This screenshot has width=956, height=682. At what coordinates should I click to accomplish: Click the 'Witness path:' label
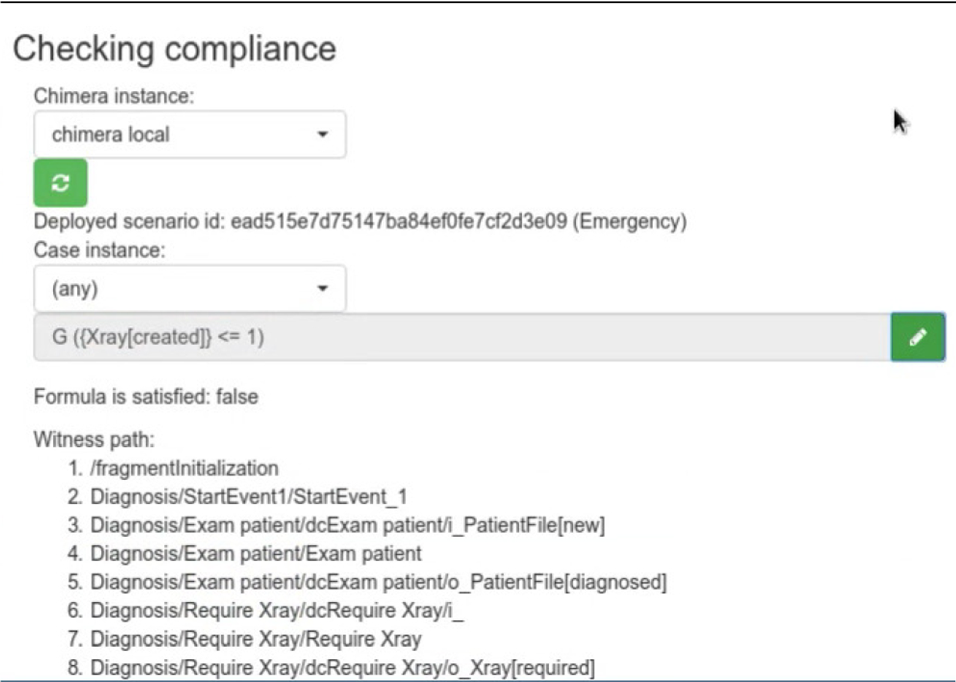click(93, 439)
